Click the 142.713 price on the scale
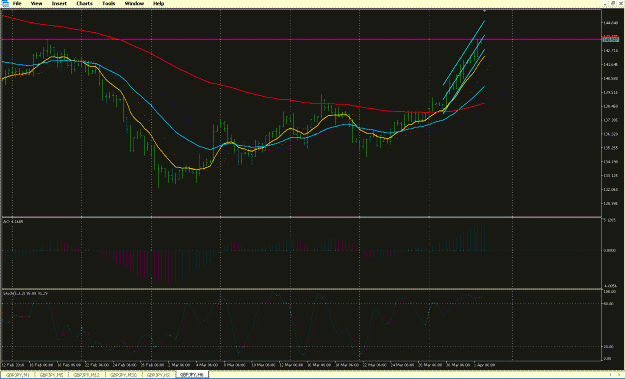This screenshot has height=379, width=625. pos(610,51)
